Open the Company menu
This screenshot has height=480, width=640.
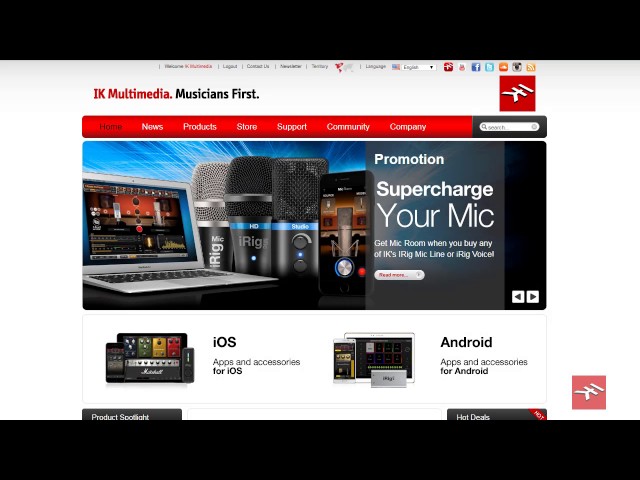click(408, 127)
